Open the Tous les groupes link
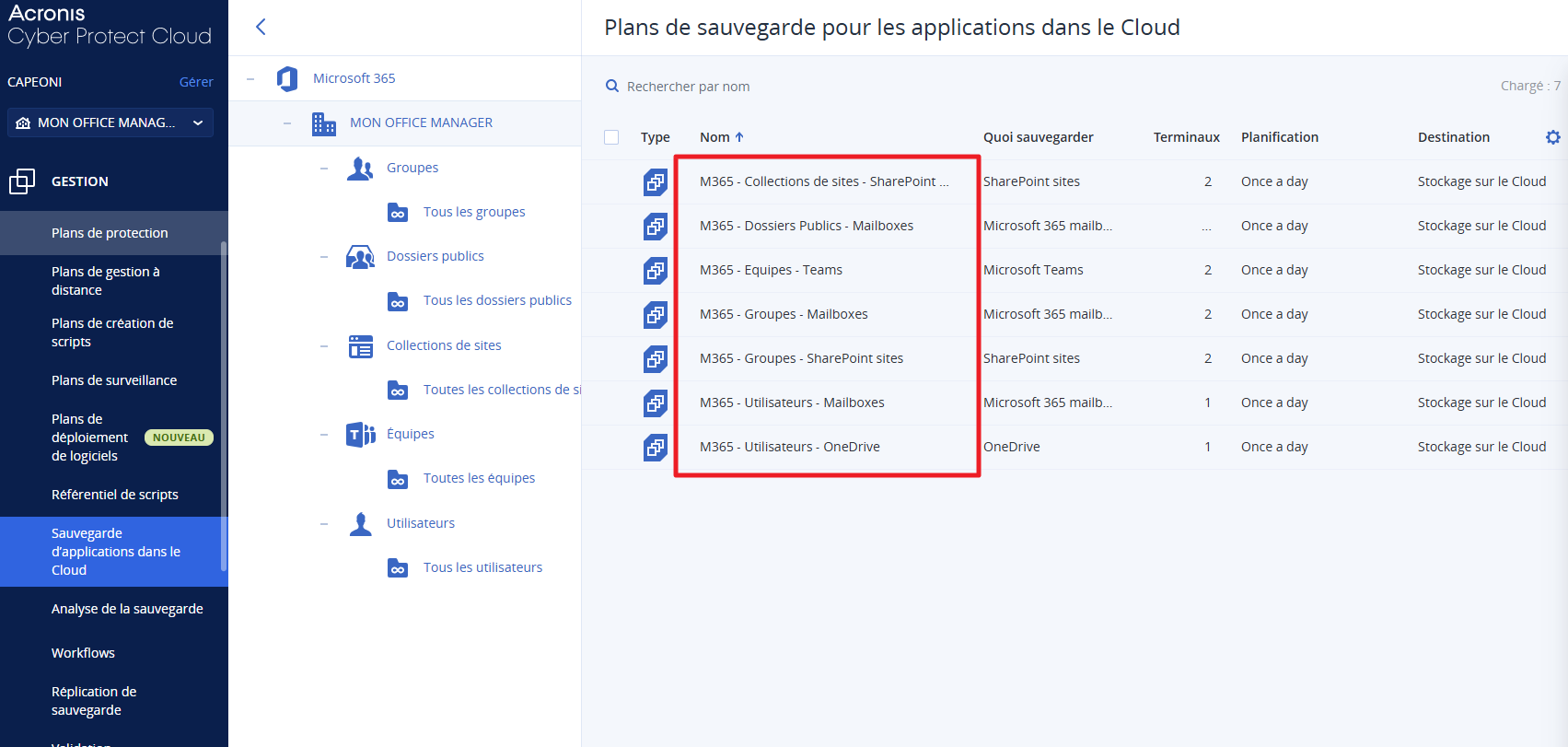Viewport: 1568px width, 747px height. [474, 212]
